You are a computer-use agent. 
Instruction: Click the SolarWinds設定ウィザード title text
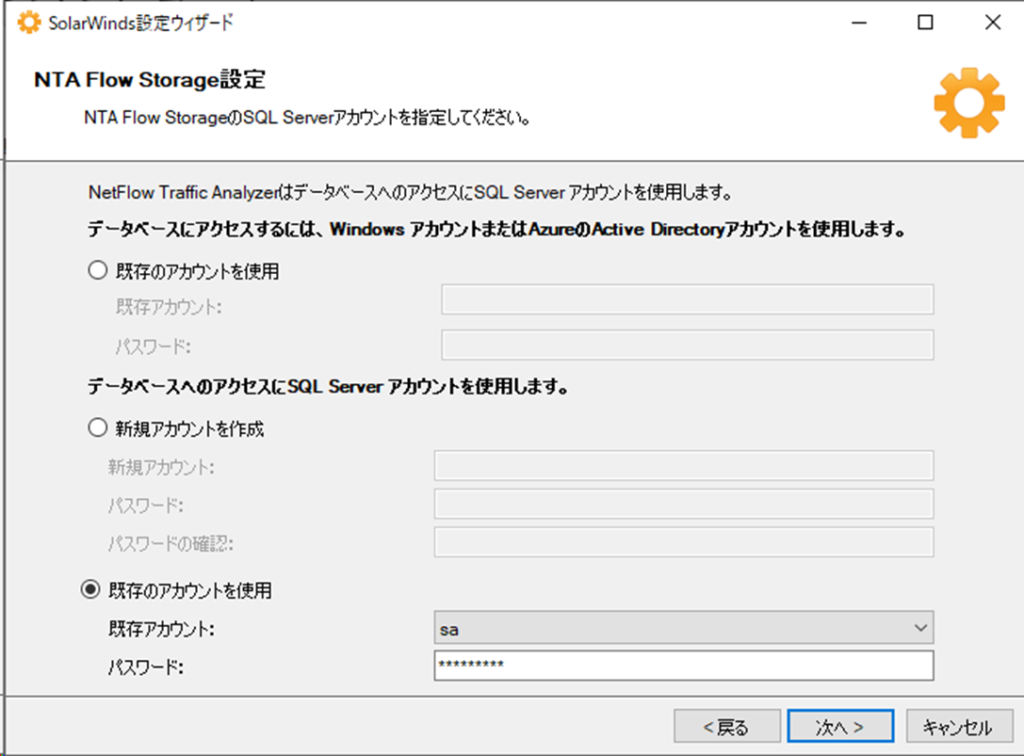(x=140, y=23)
